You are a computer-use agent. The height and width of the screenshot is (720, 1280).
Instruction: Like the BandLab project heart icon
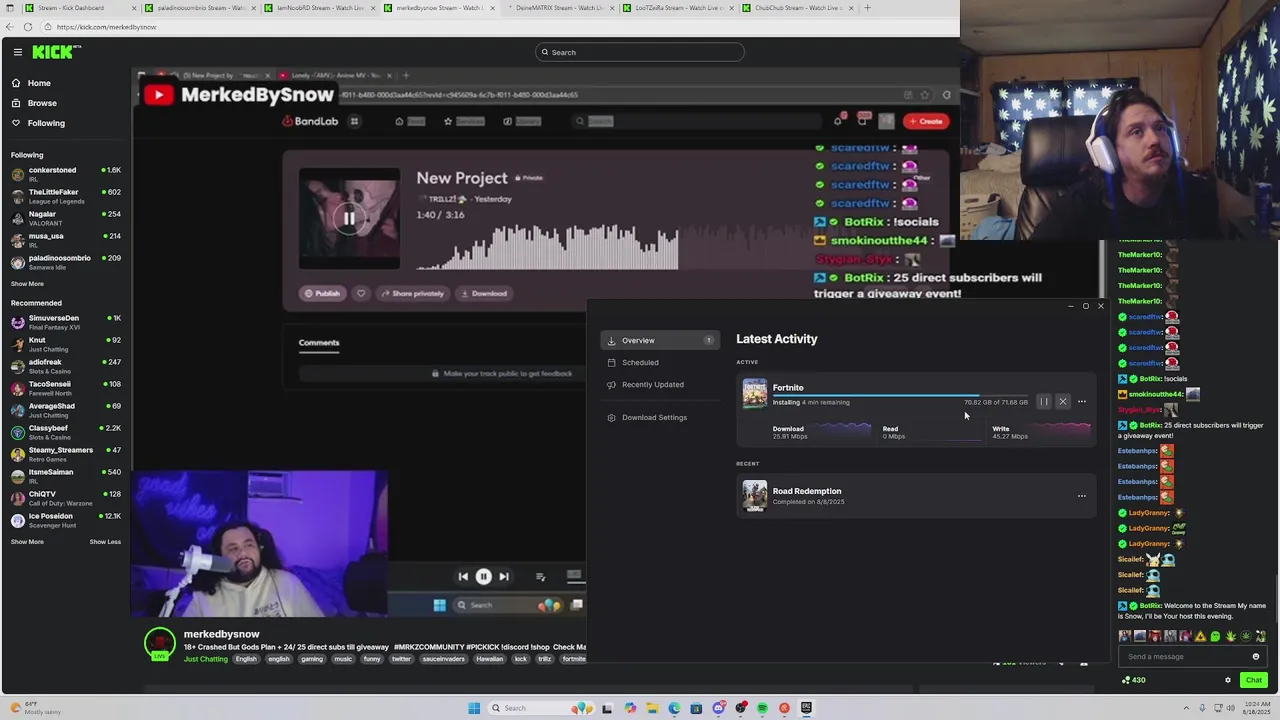(x=361, y=293)
